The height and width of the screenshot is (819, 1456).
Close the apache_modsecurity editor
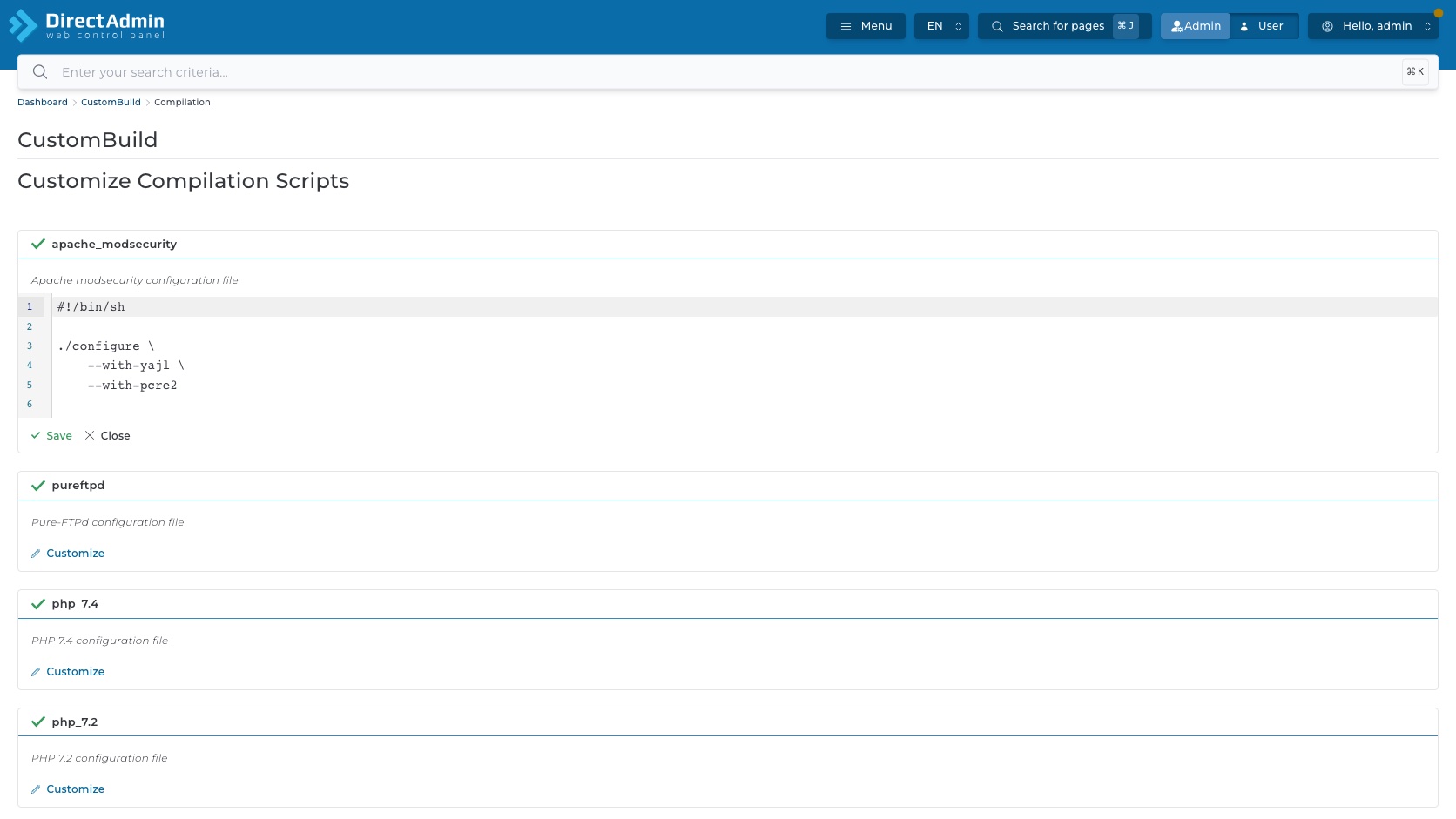coord(107,436)
